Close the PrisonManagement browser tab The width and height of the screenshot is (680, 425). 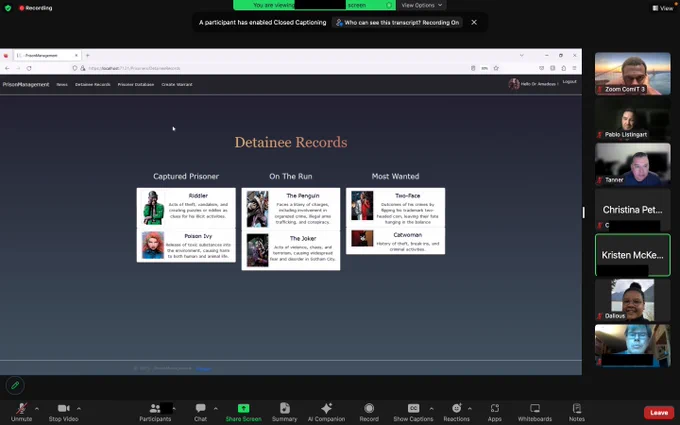point(76,56)
